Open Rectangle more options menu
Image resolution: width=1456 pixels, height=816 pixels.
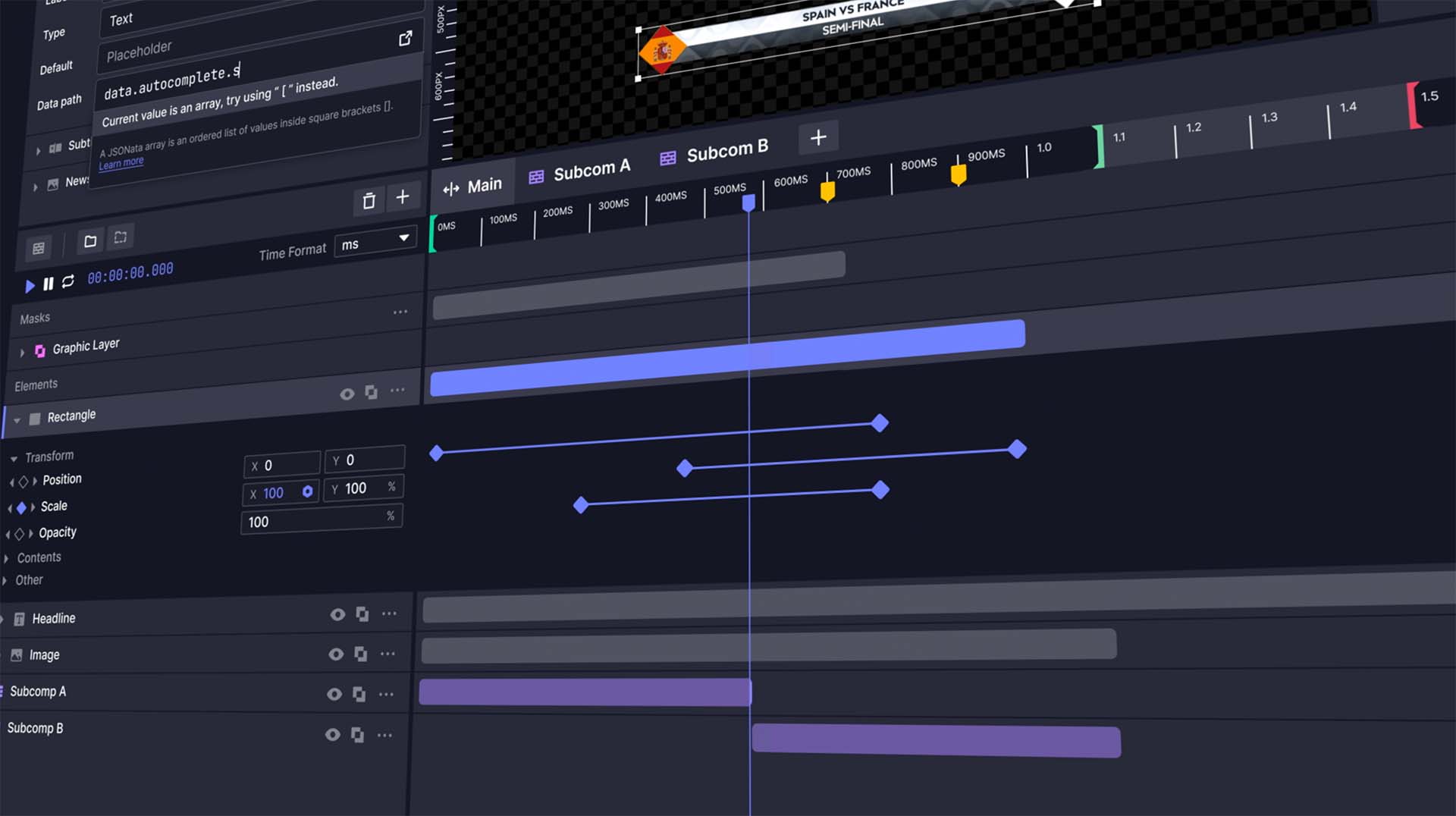pos(397,390)
